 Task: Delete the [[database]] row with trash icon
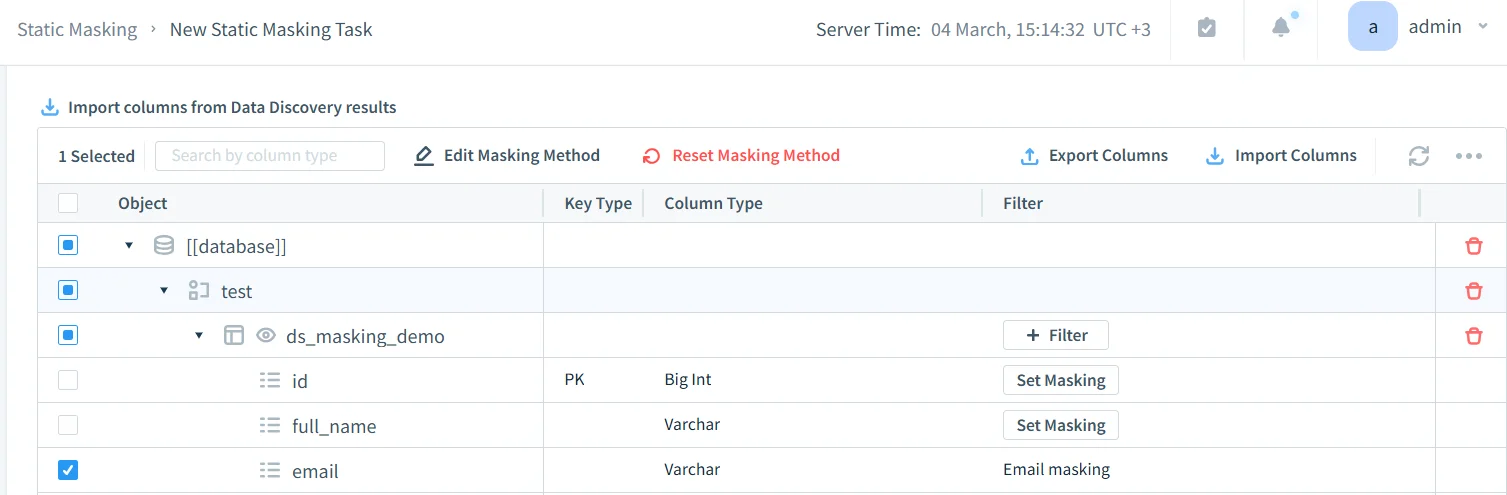(x=1474, y=246)
